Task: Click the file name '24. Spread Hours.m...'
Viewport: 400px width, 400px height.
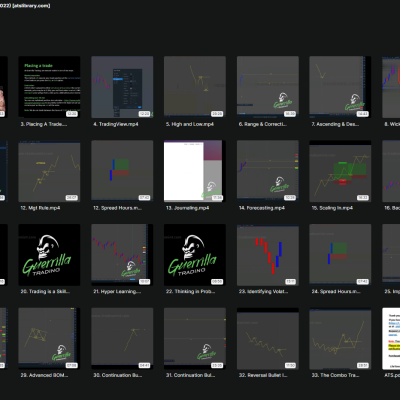Action: (336, 292)
